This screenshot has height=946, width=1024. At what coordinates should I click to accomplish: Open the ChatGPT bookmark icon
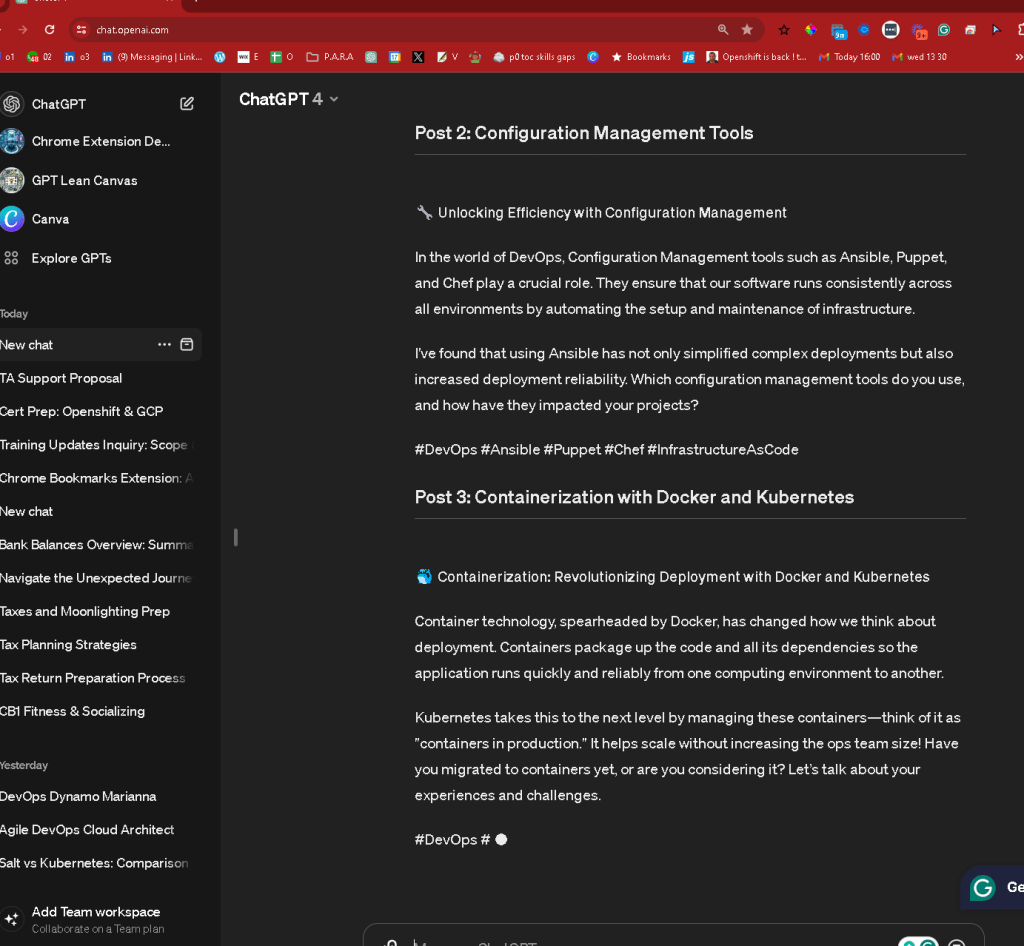coord(371,57)
